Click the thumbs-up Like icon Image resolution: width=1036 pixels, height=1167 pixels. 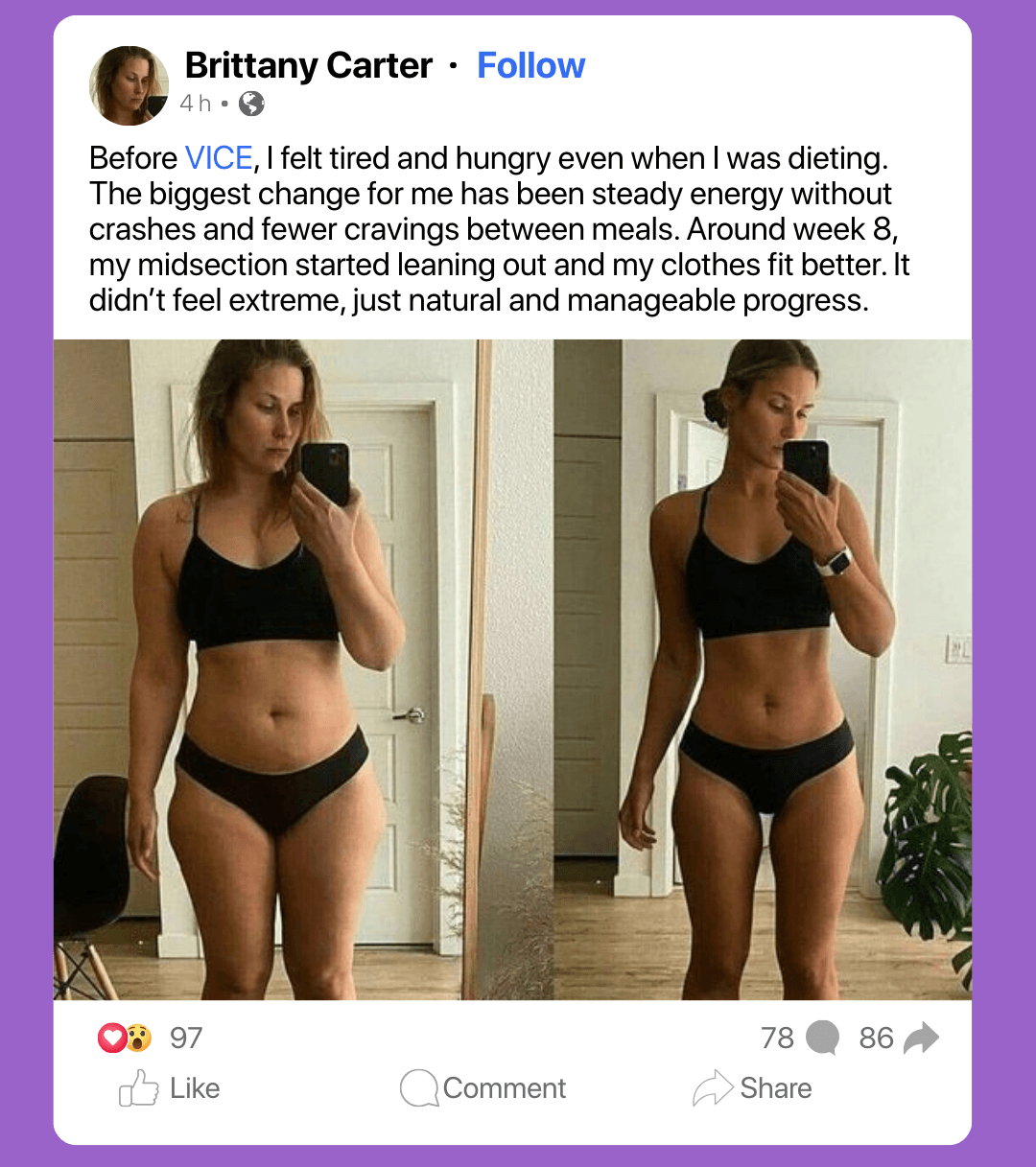click(138, 1088)
